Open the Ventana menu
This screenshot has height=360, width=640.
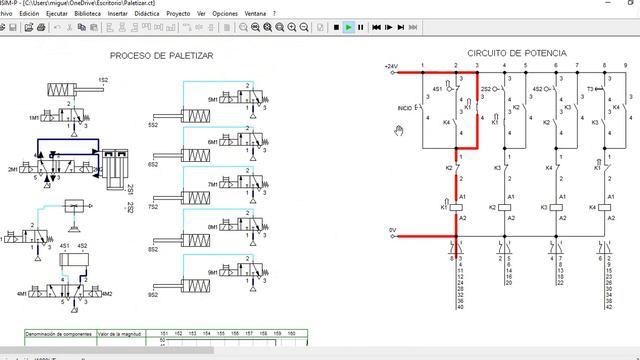tap(255, 13)
